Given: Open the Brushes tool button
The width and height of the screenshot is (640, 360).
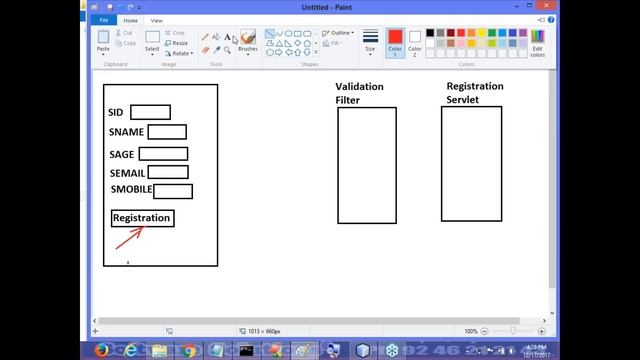Looking at the screenshot, I should [x=248, y=38].
